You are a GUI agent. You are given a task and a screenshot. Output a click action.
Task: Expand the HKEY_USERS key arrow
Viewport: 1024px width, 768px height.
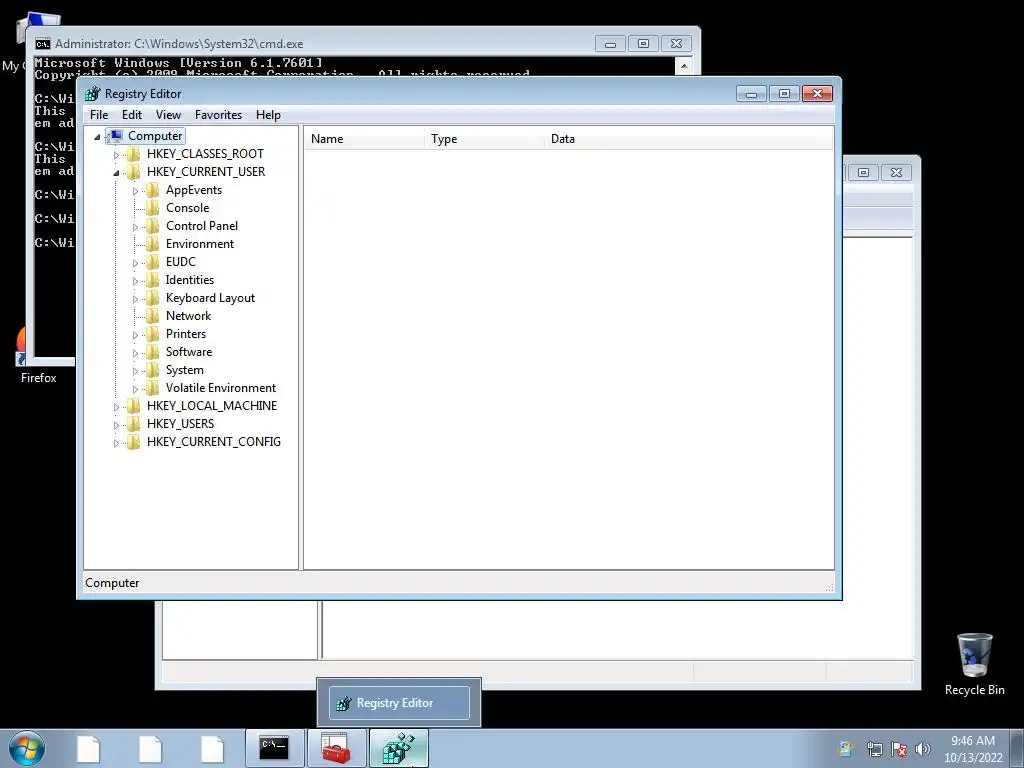point(116,424)
